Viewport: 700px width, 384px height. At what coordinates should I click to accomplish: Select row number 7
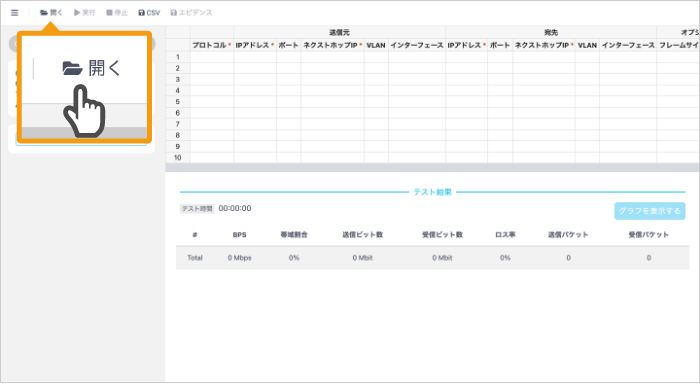tap(178, 124)
